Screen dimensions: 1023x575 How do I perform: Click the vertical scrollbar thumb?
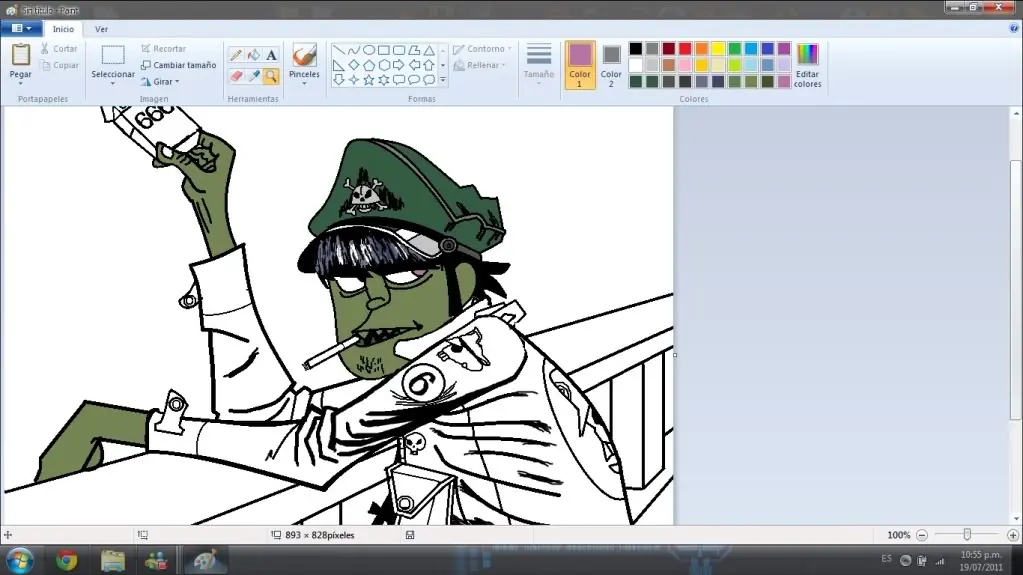tap(1016, 290)
